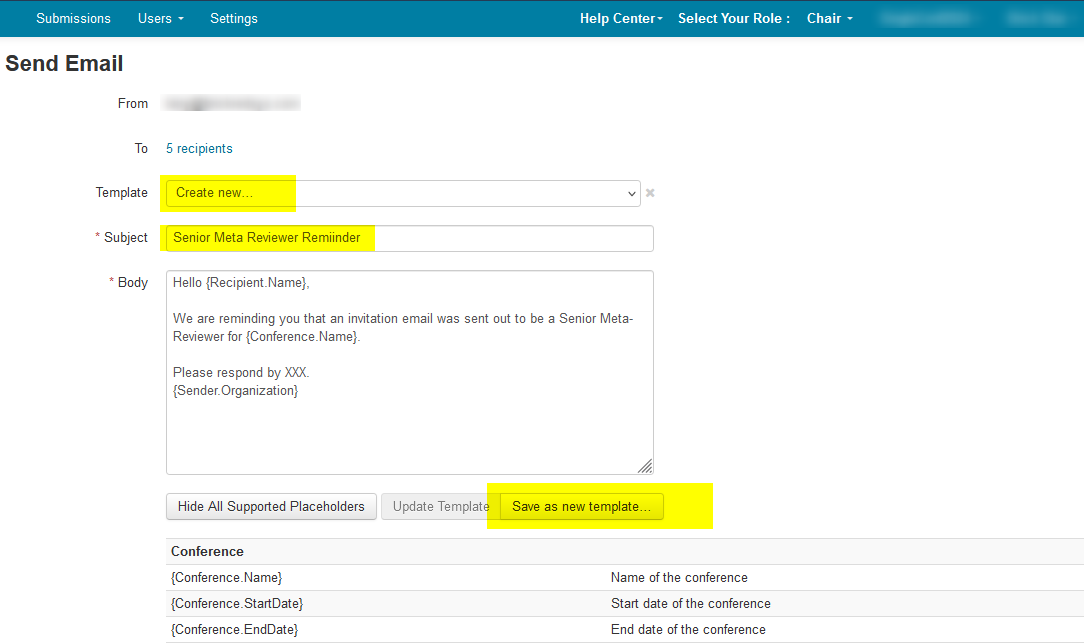Expand the Help Center dropdown
1084x643 pixels.
pos(621,19)
